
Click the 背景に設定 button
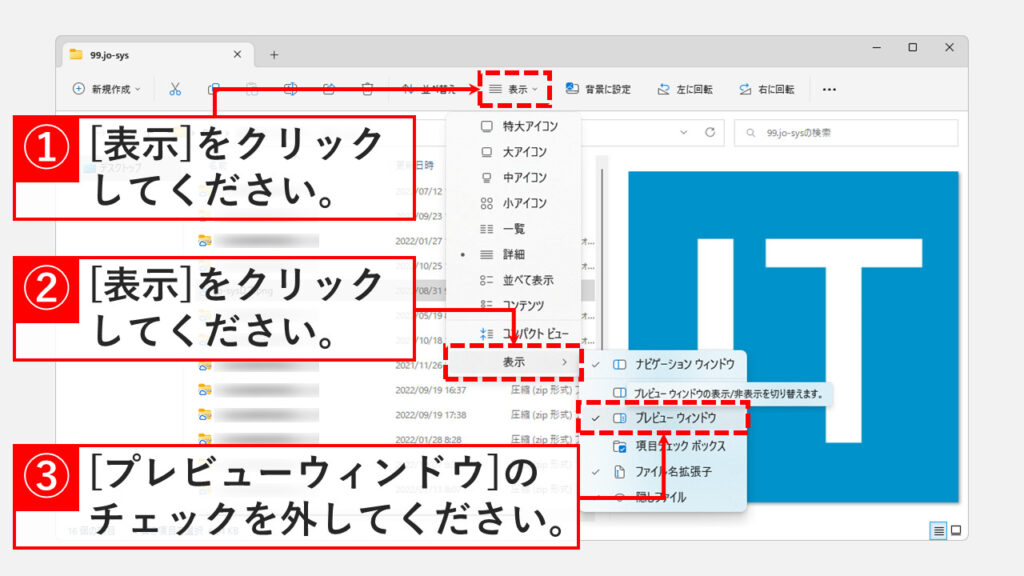point(598,89)
